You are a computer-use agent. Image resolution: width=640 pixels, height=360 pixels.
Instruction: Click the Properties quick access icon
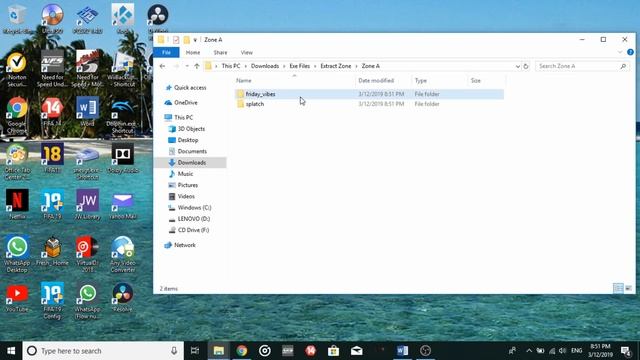(176, 40)
